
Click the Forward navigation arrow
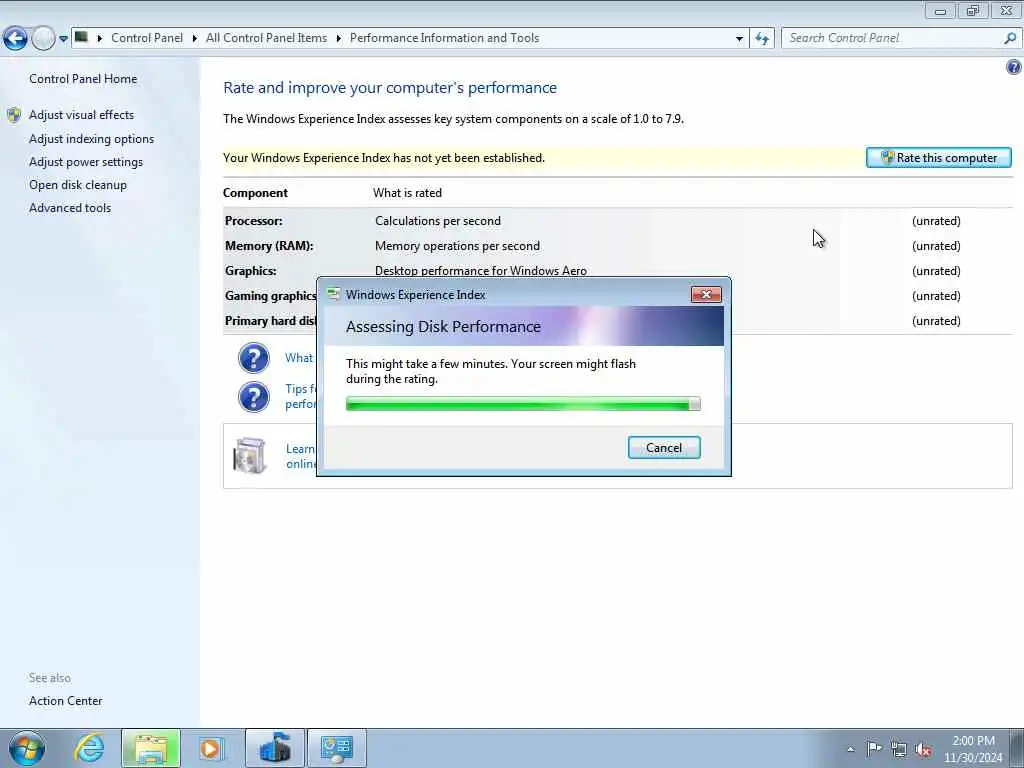pos(43,39)
